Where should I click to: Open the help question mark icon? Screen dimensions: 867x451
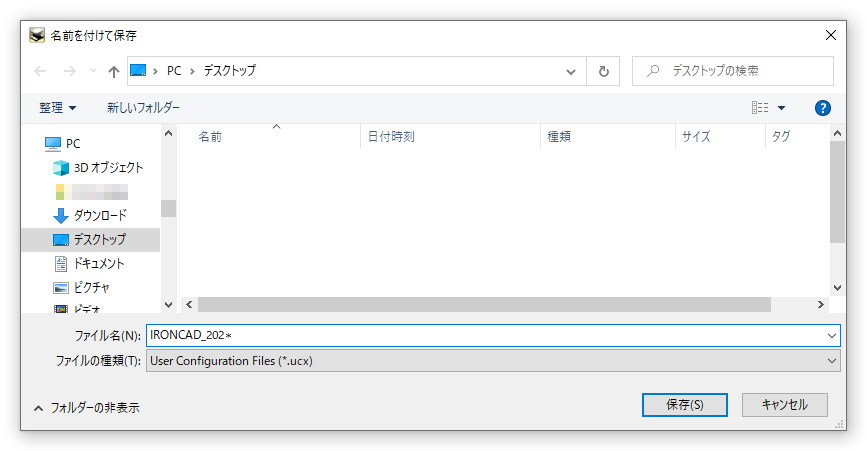click(823, 108)
